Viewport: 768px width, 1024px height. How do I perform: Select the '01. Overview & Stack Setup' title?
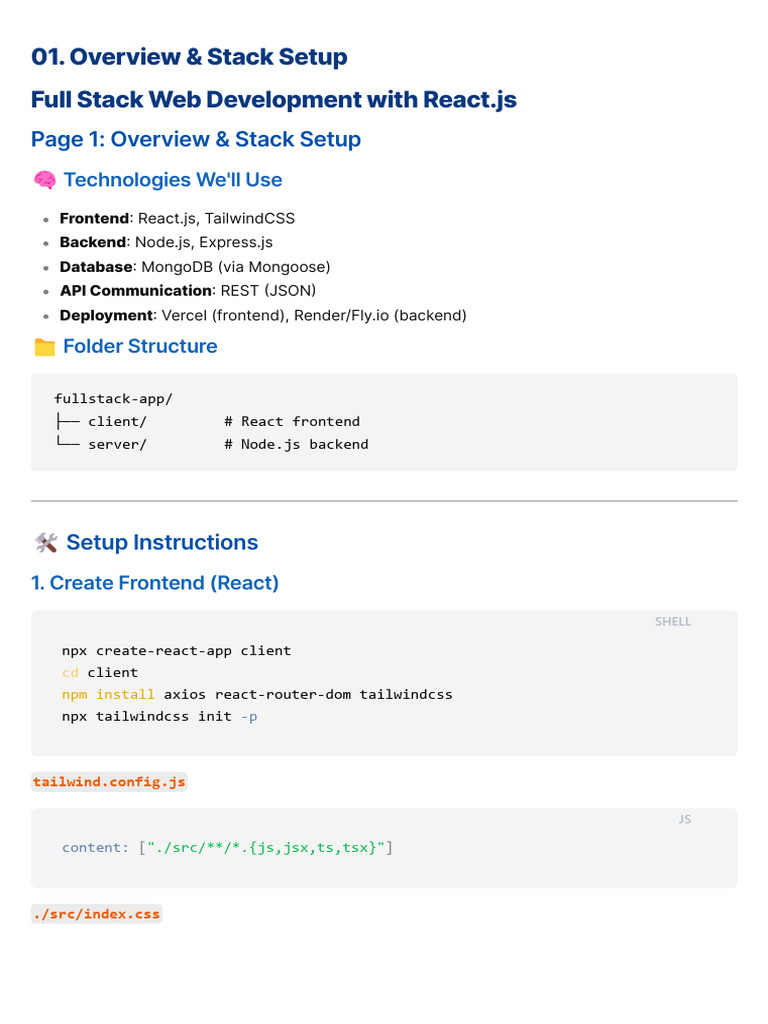(x=189, y=57)
